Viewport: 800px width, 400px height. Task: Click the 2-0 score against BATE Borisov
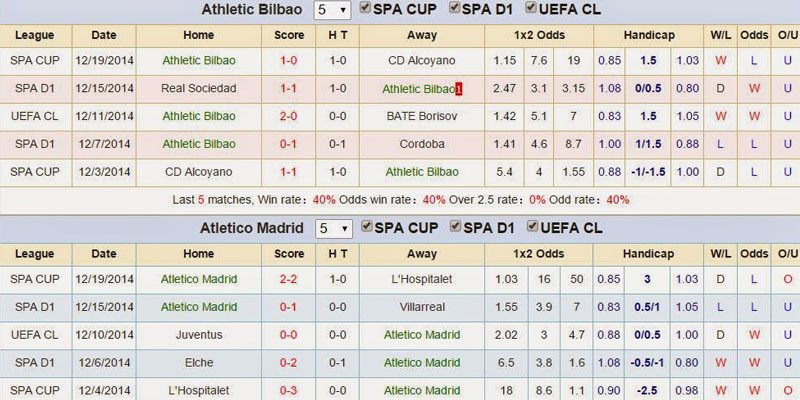pos(288,116)
